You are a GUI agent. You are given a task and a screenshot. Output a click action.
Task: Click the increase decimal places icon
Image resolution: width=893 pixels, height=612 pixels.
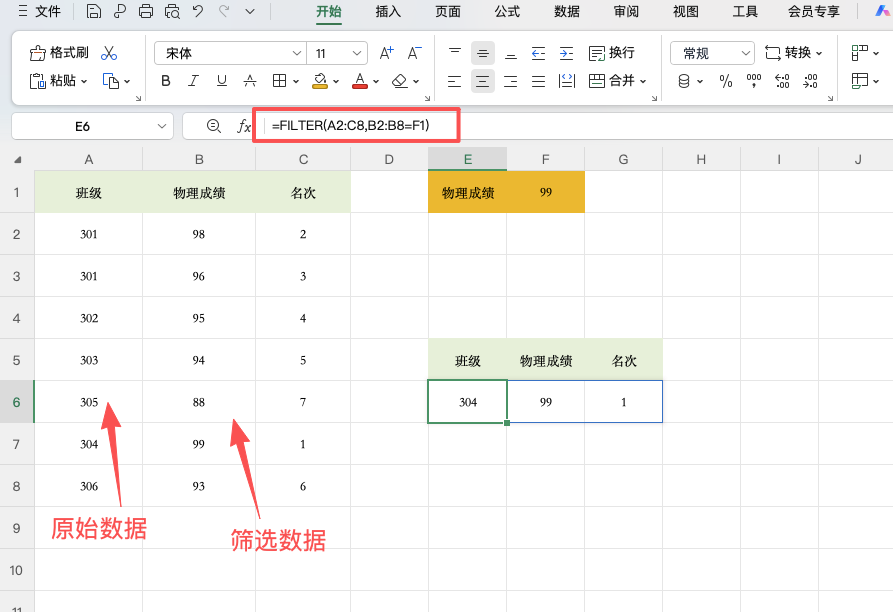782,81
